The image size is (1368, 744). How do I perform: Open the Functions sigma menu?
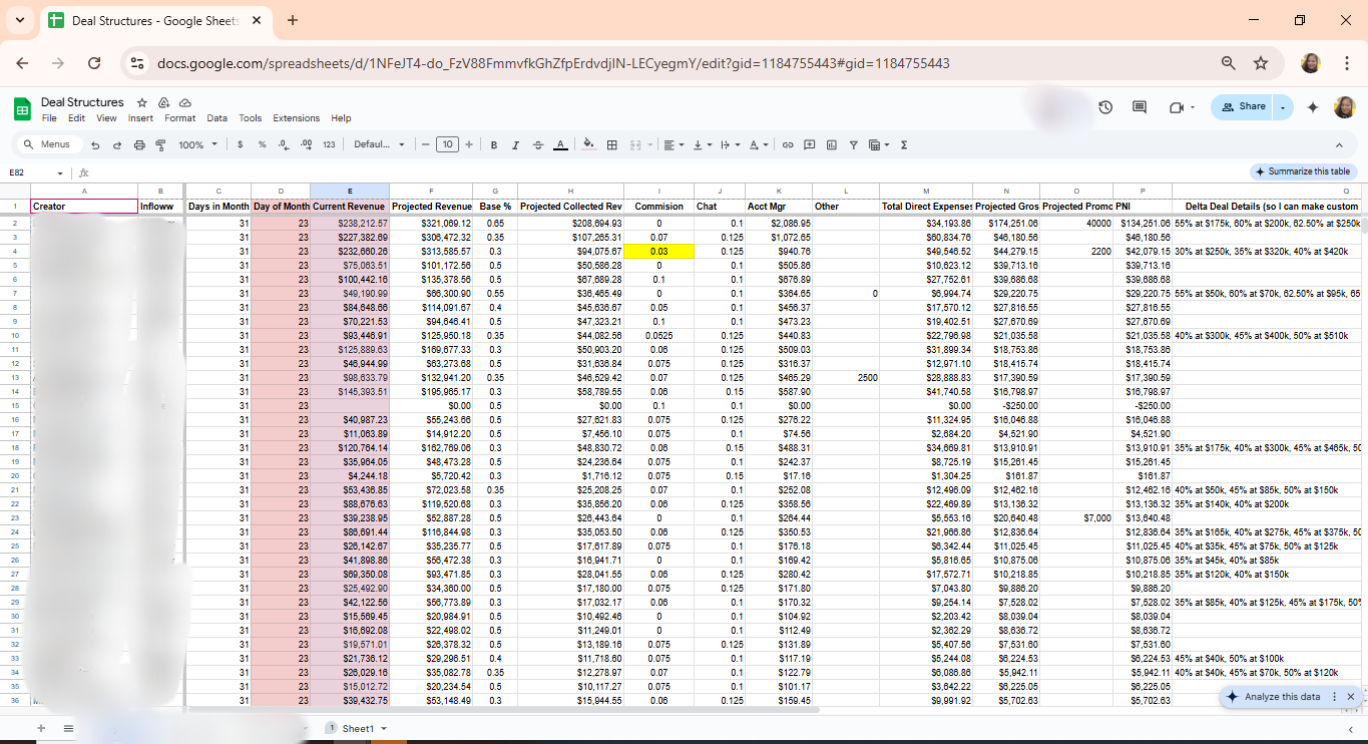pyautogui.click(x=904, y=145)
